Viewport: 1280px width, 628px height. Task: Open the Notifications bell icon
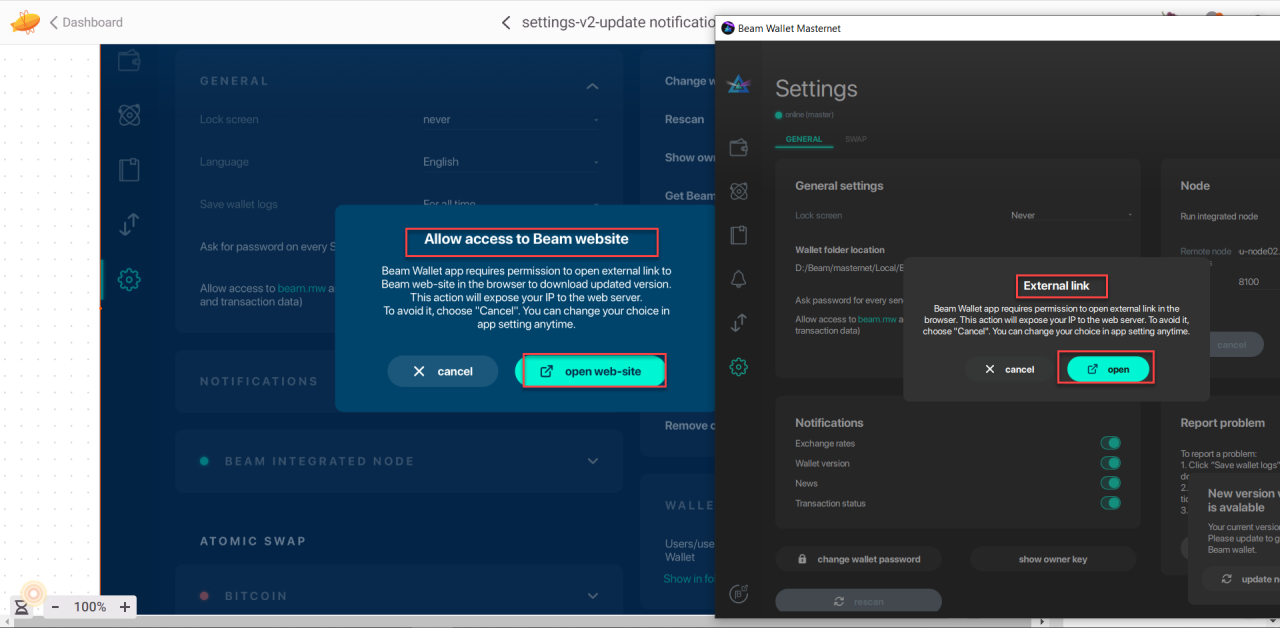click(738, 281)
